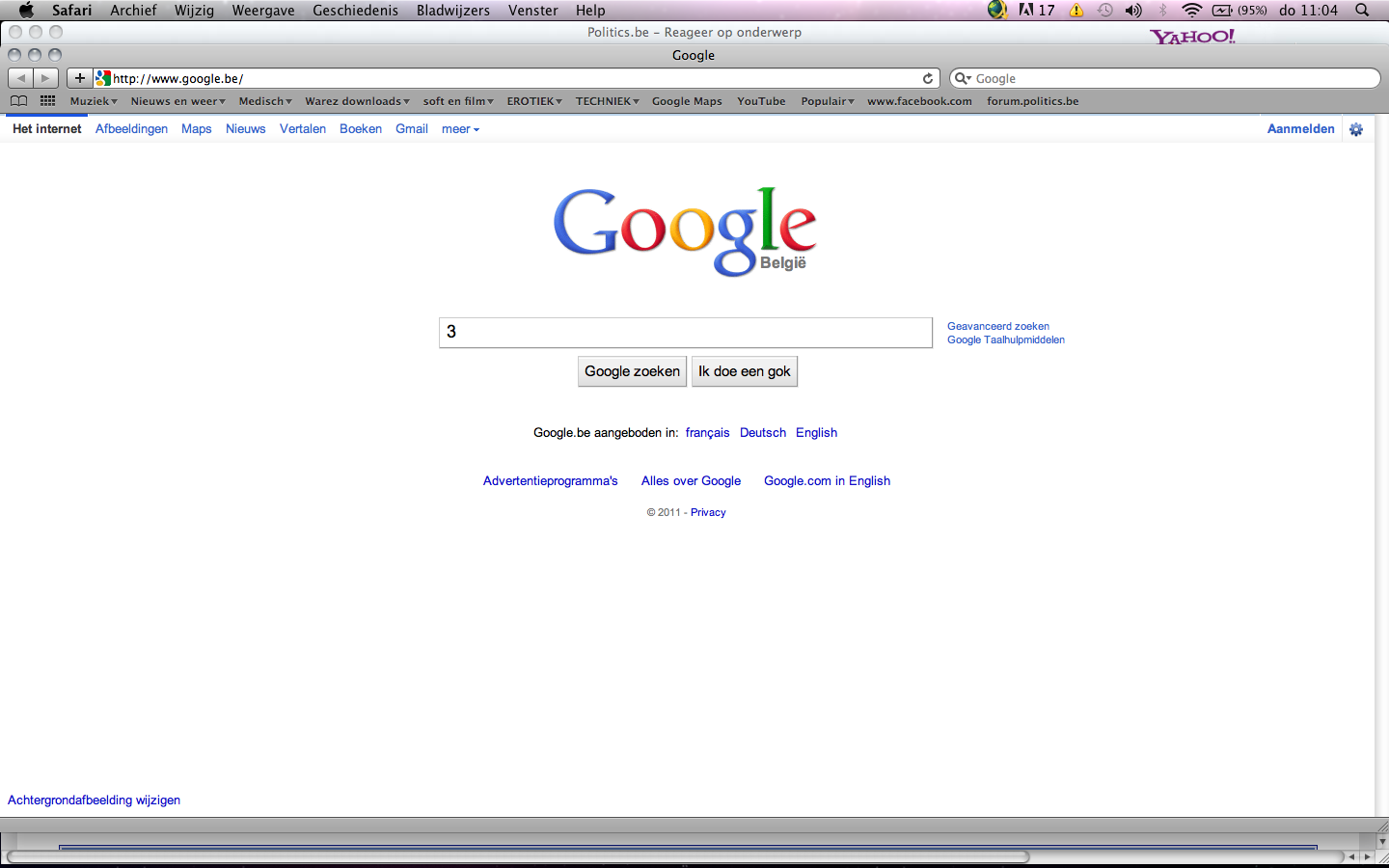Open the volume control in menu bar
This screenshot has height=868, width=1389.
click(x=1133, y=11)
